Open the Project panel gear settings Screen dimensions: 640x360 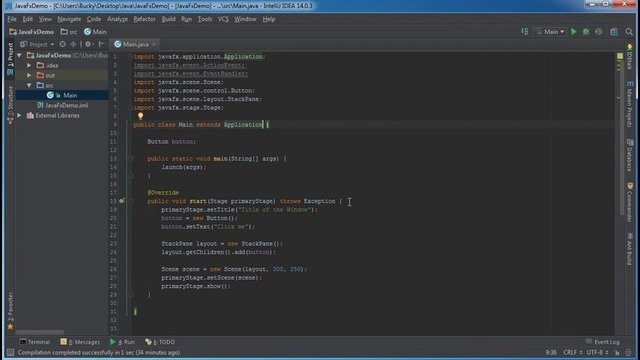[89, 44]
